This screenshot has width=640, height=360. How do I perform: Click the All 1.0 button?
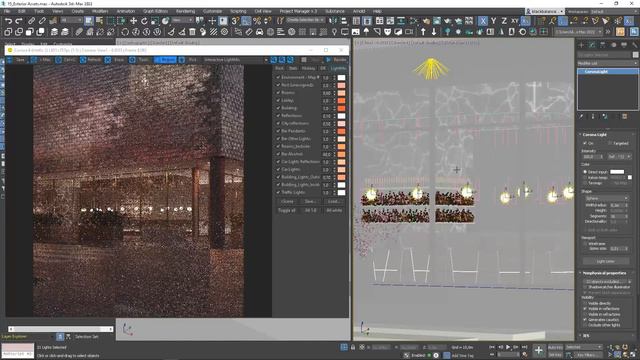click(310, 210)
